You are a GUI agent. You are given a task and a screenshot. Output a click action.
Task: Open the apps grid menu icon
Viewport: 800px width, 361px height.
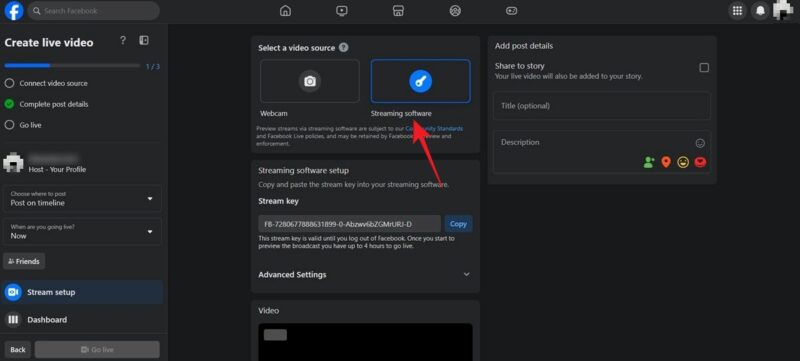[737, 11]
